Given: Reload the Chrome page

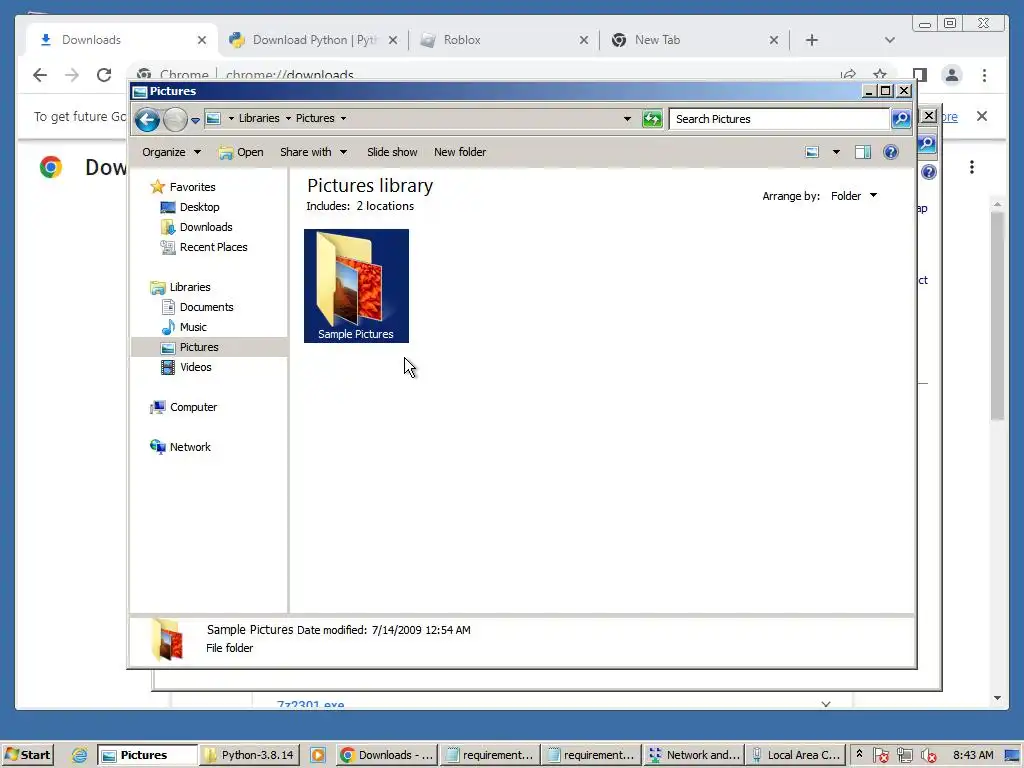Looking at the screenshot, I should click(104, 75).
